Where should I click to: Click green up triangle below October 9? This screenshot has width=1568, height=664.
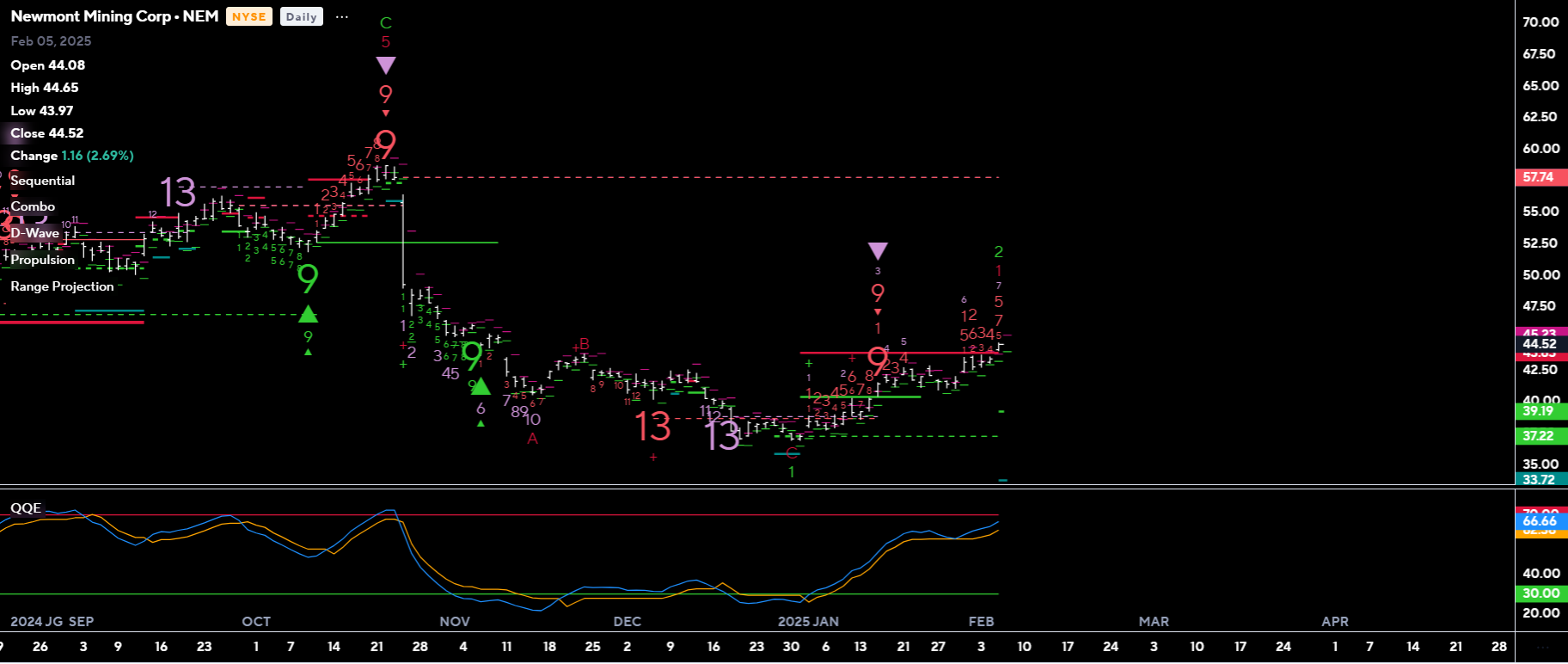308,314
